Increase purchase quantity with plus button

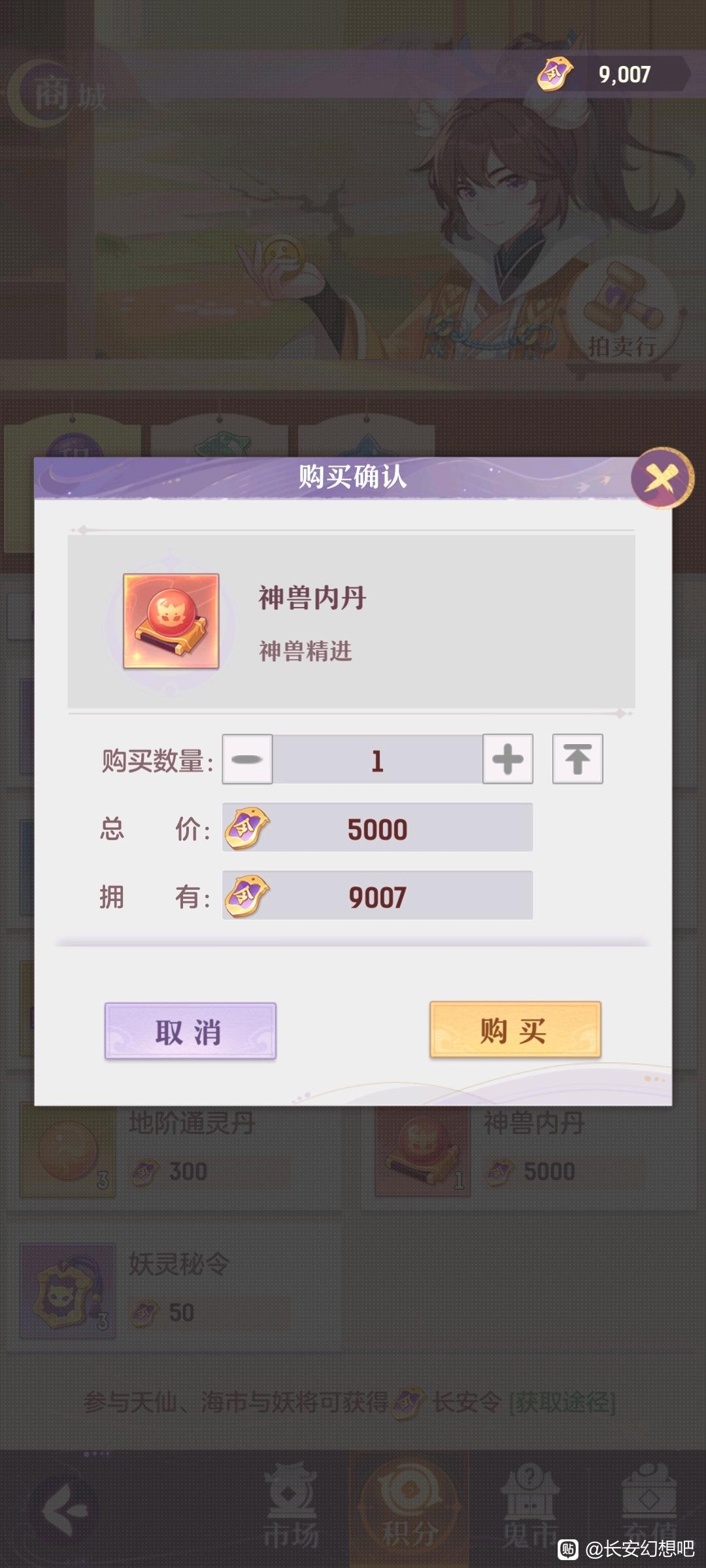508,759
